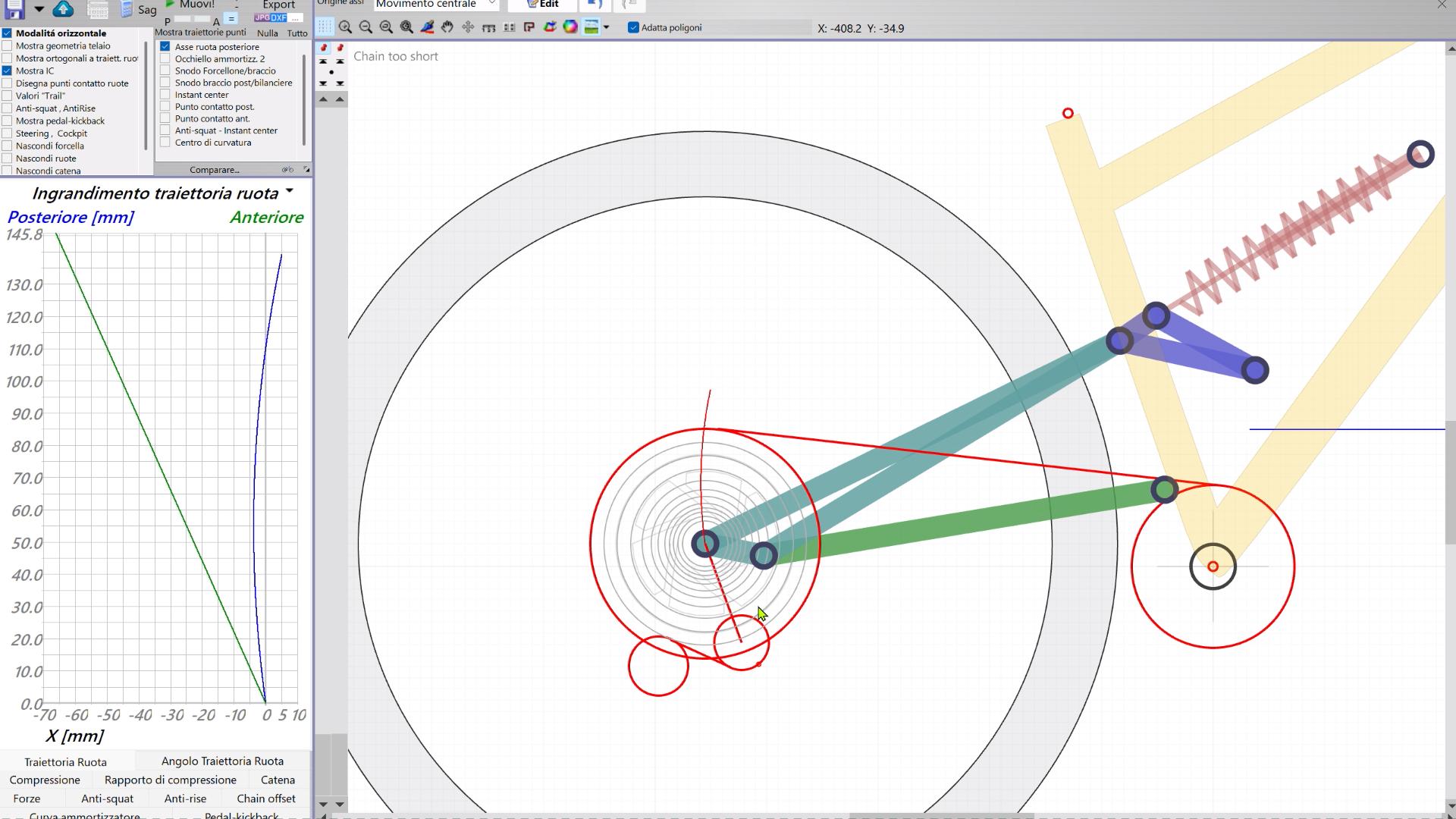The height and width of the screenshot is (819, 1456).
Task: Expand the Comparare panel corner arrow
Action: pos(306,169)
